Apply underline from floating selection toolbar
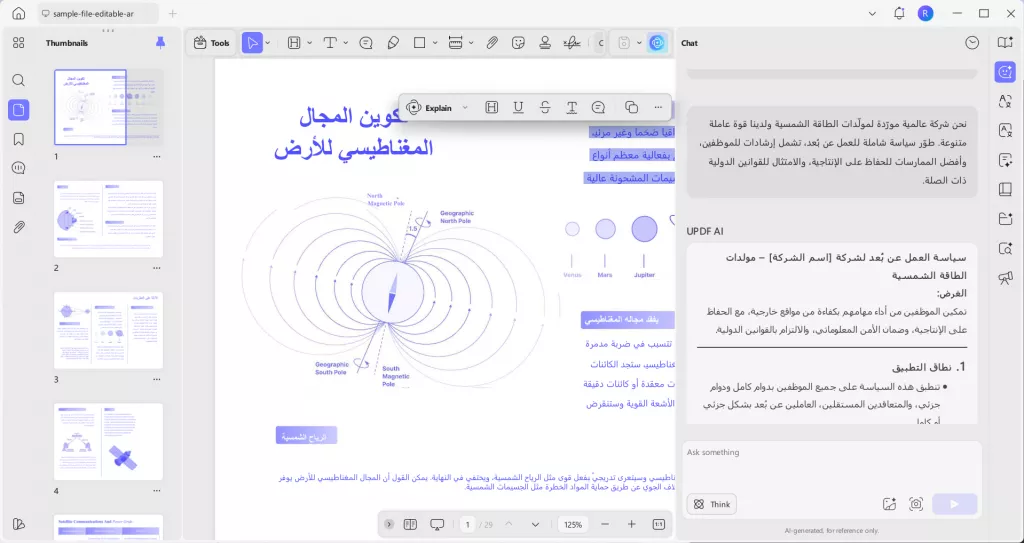 click(x=519, y=108)
